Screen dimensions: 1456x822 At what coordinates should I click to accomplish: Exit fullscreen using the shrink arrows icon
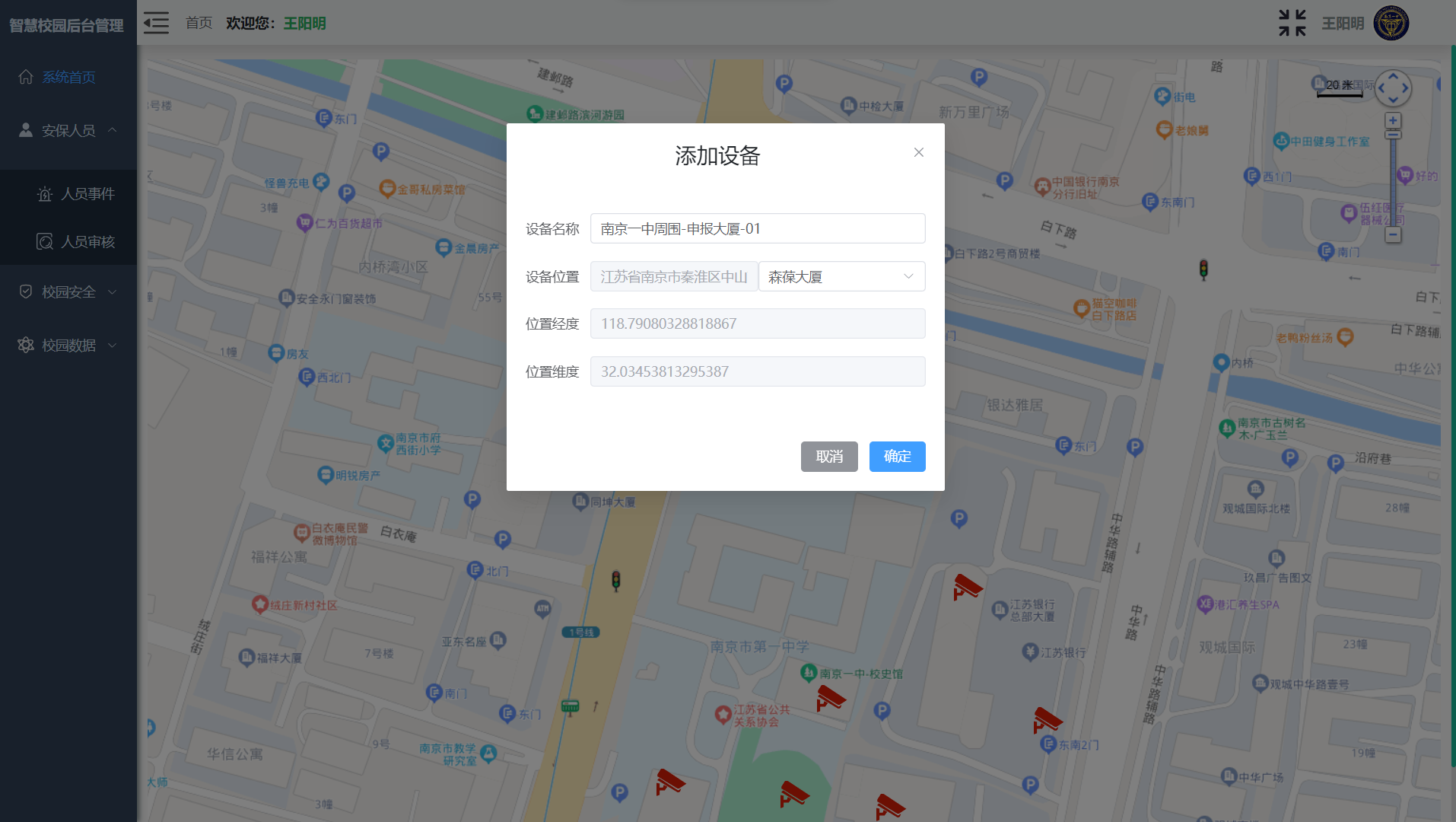click(1292, 23)
